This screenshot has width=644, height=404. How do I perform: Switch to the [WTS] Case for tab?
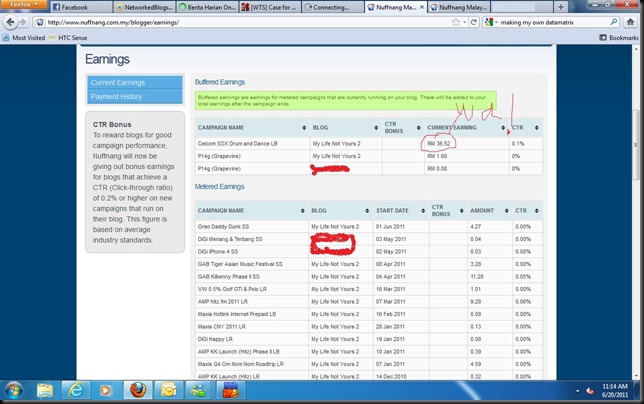(x=270, y=7)
